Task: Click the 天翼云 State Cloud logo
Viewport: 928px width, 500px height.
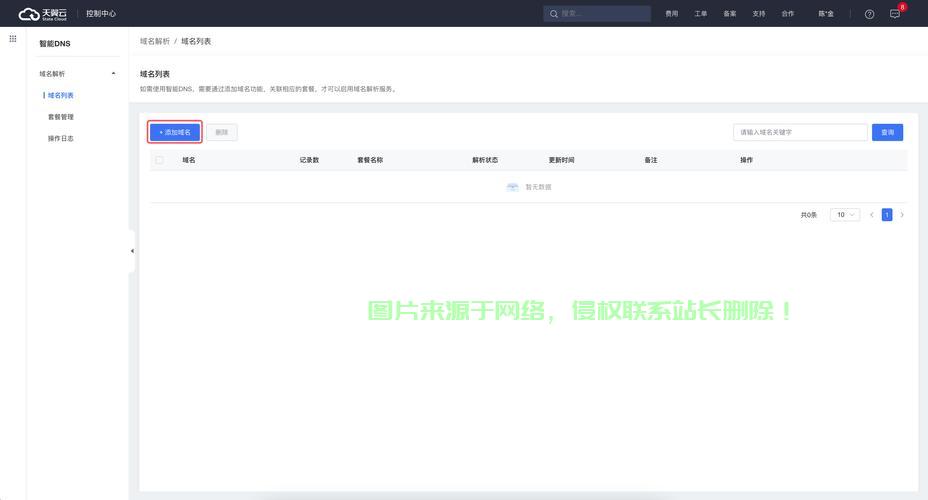Action: point(43,14)
